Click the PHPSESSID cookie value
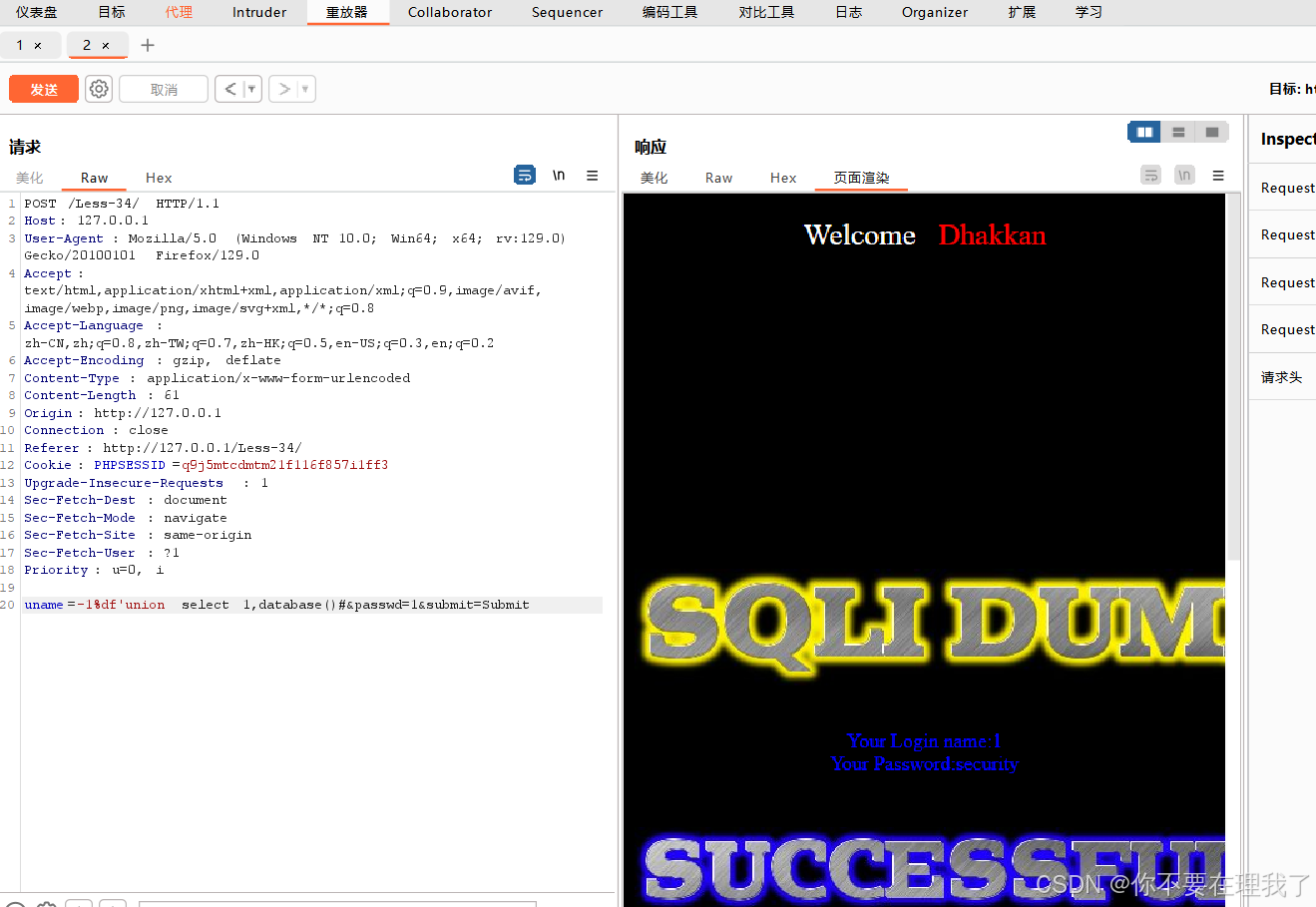 click(285, 465)
